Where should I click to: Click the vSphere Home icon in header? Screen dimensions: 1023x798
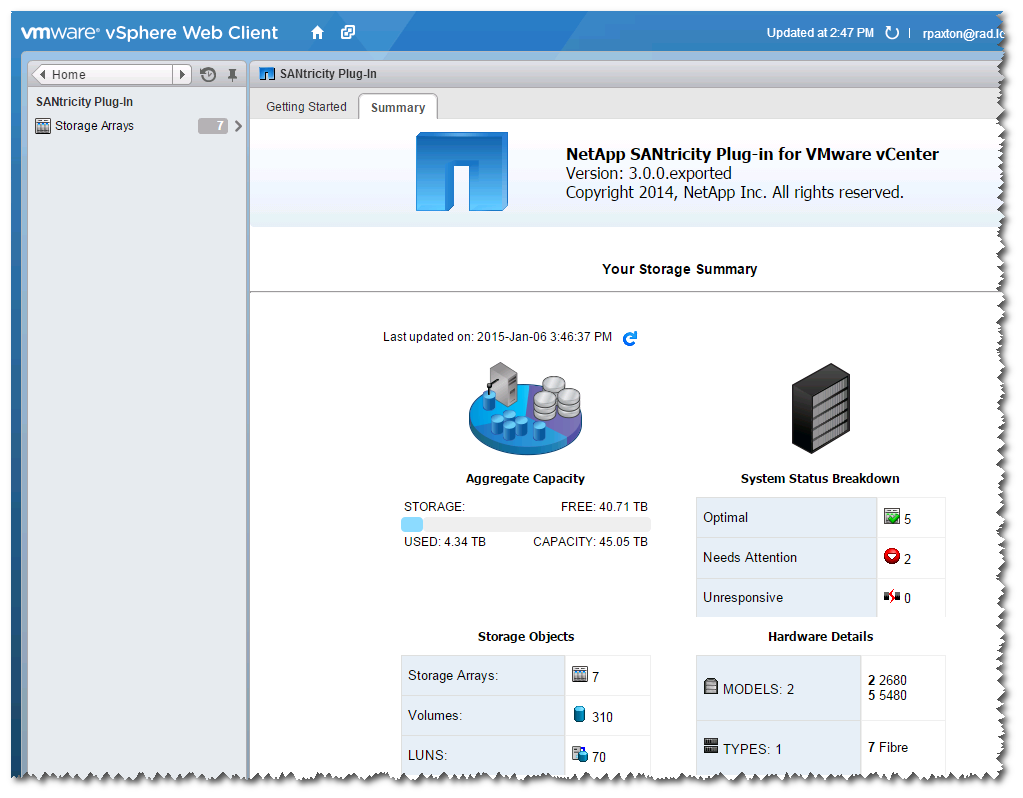318,33
